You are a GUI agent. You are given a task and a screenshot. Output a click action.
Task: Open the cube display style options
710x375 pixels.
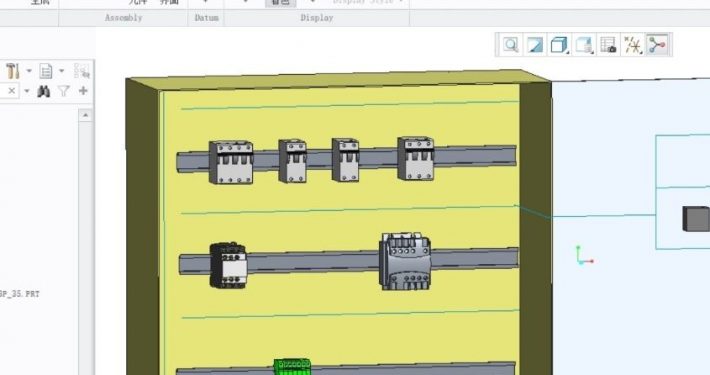coord(560,45)
